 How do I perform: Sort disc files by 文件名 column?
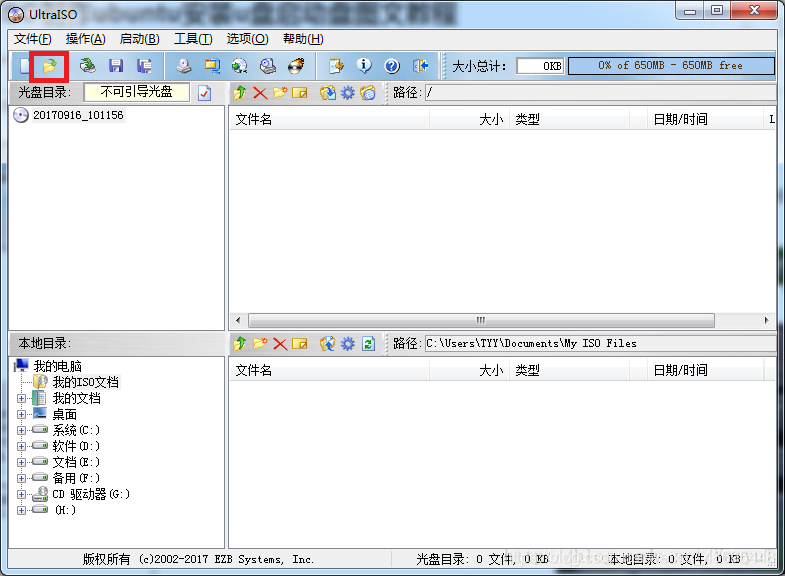[x=329, y=119]
